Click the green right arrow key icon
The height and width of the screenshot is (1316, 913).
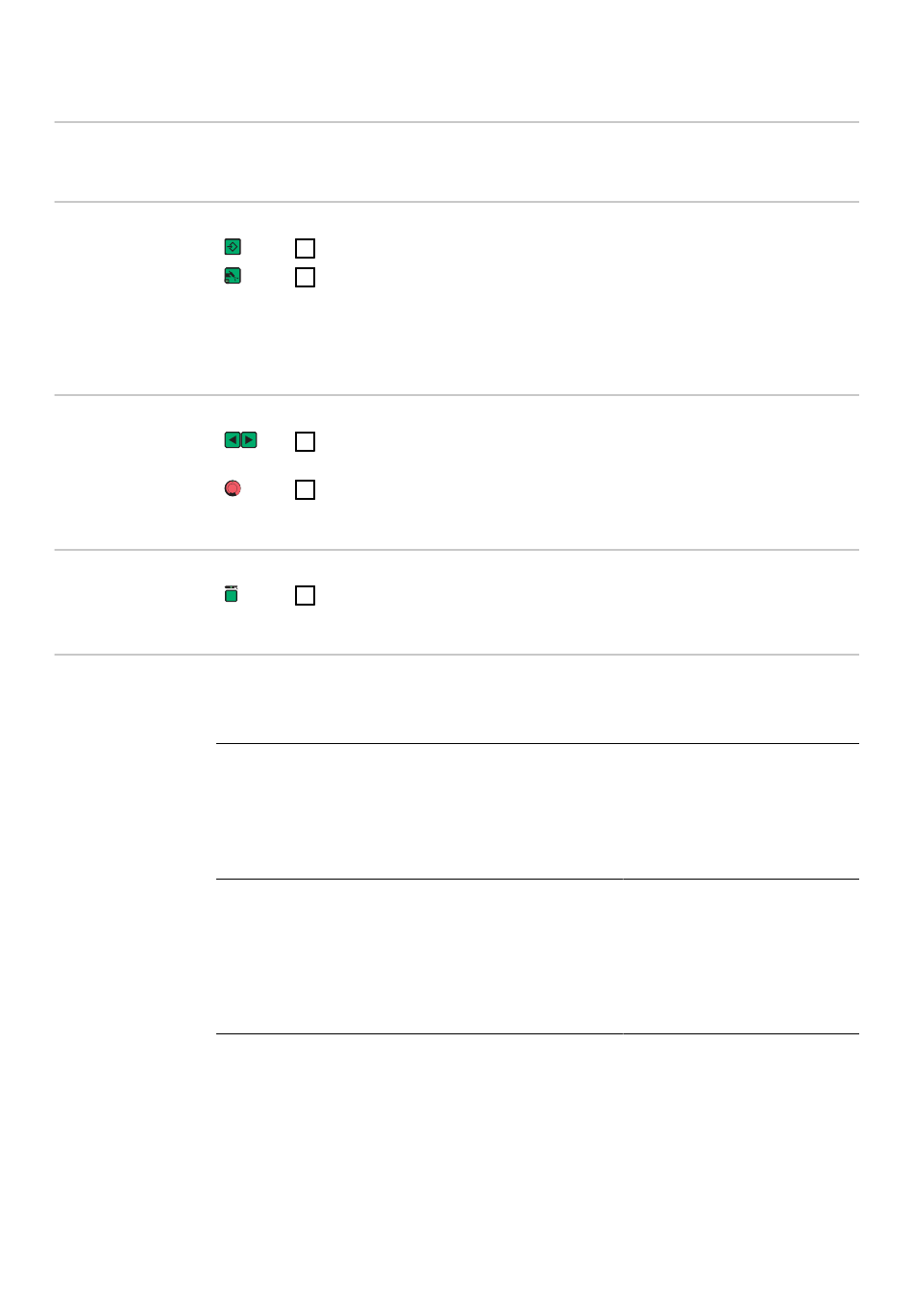(x=249, y=440)
